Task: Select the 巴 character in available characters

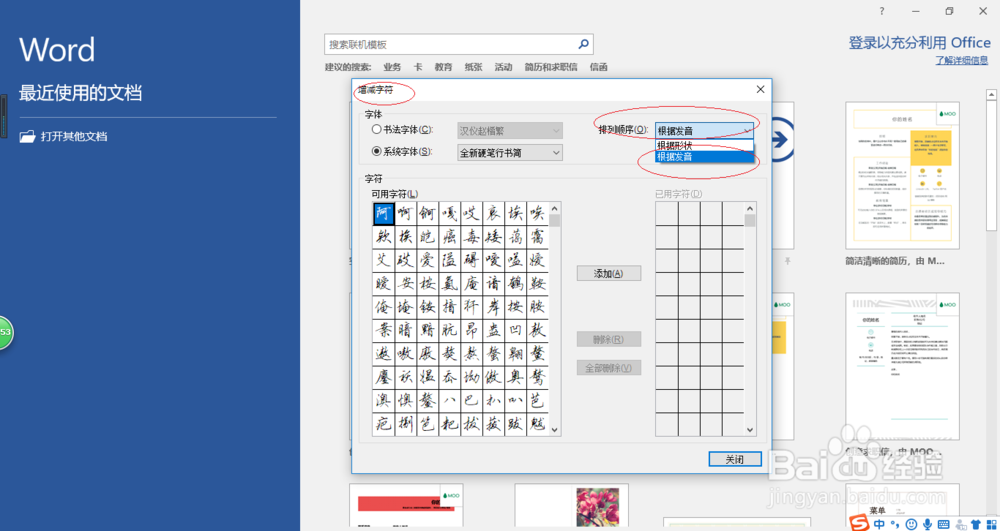Action: pos(472,401)
